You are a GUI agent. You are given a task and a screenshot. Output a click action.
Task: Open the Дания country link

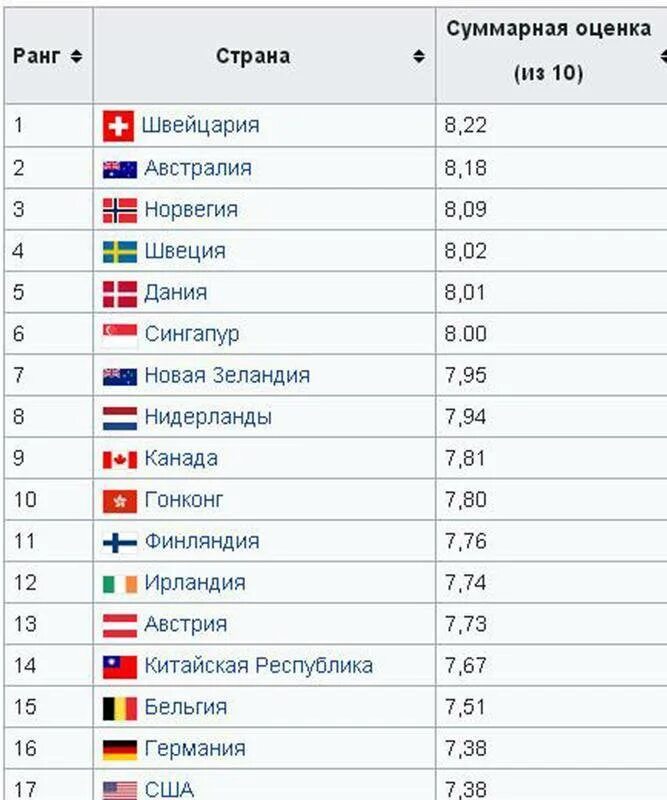pos(176,293)
